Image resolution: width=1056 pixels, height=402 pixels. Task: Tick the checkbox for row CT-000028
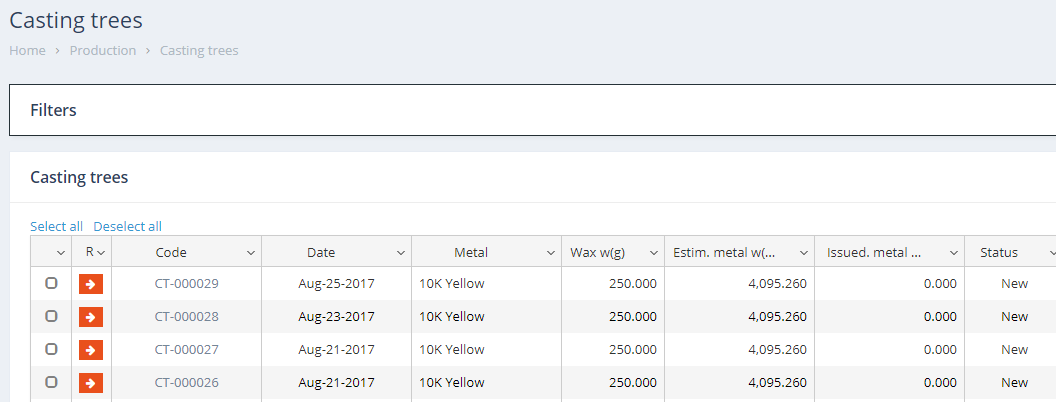51,317
